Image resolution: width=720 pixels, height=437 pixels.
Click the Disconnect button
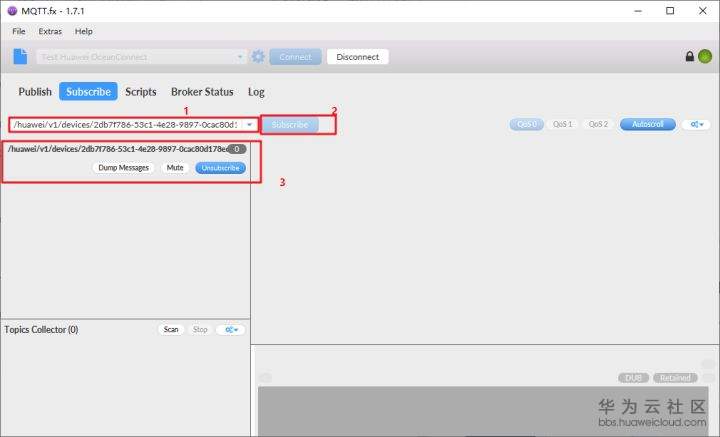(x=358, y=57)
